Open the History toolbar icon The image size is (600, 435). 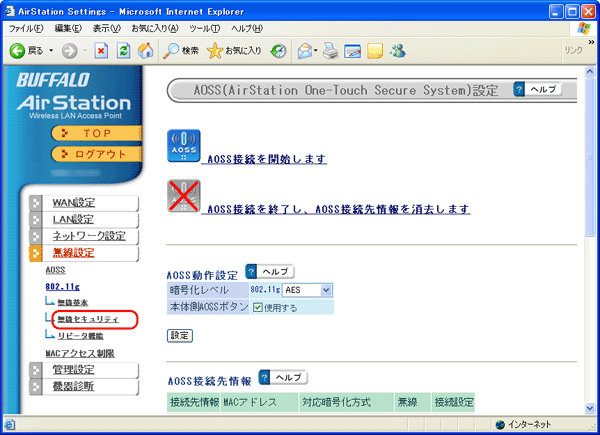(279, 50)
